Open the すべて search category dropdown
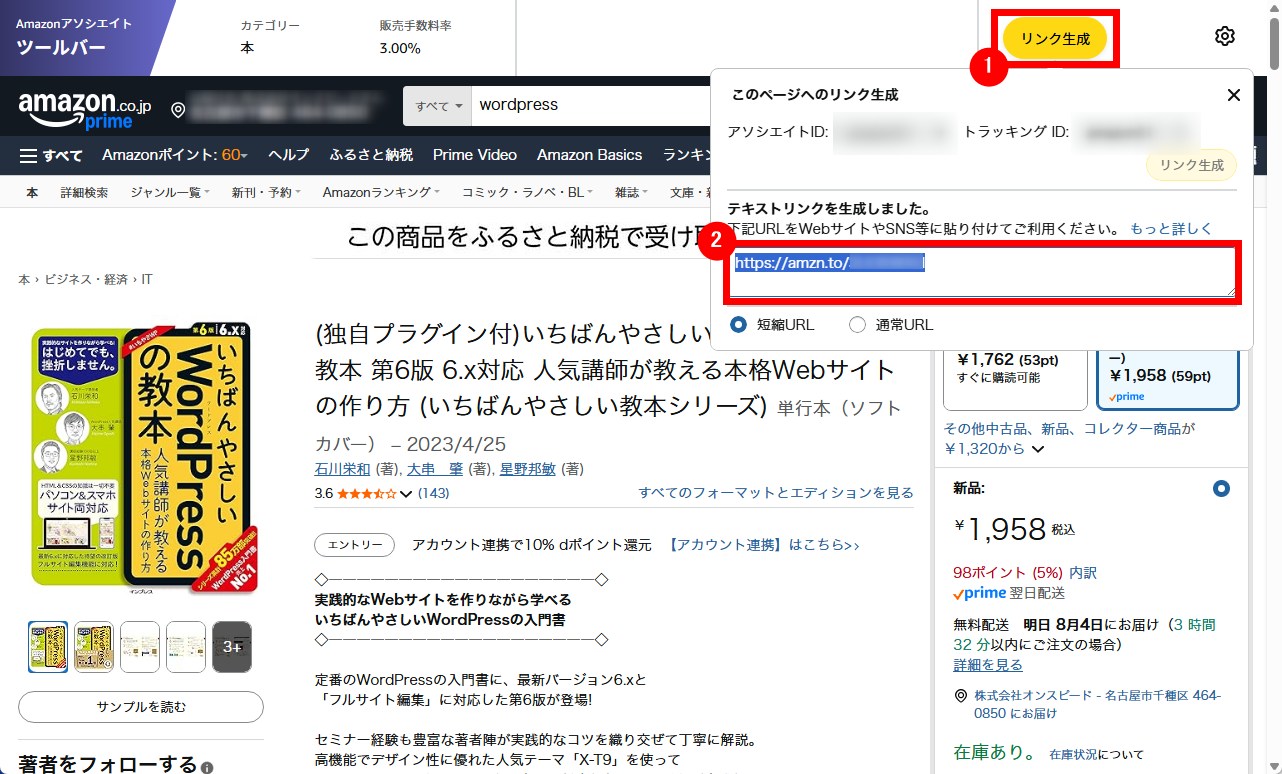 click(x=437, y=105)
